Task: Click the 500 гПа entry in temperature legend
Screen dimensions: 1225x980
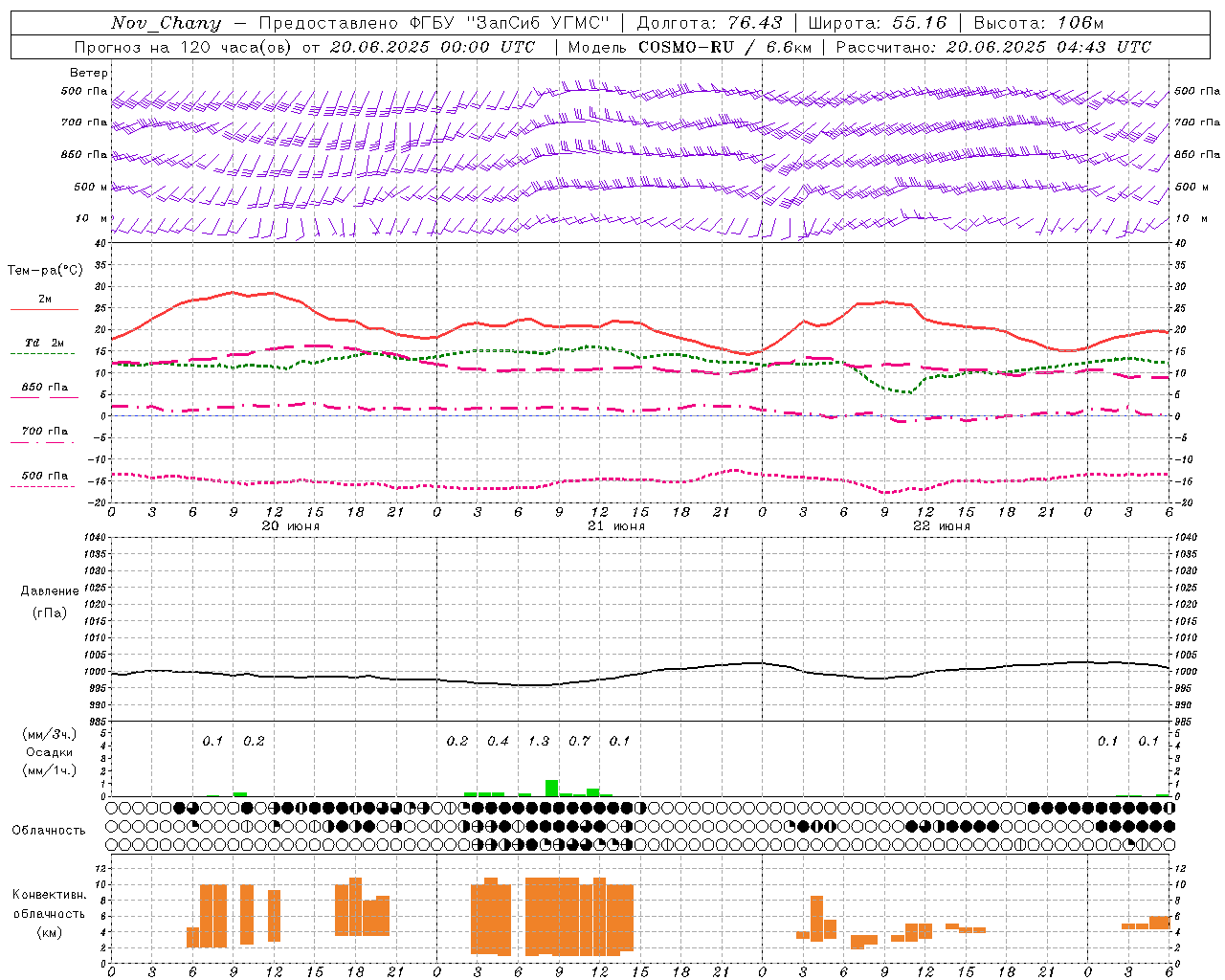Action: click(45, 476)
